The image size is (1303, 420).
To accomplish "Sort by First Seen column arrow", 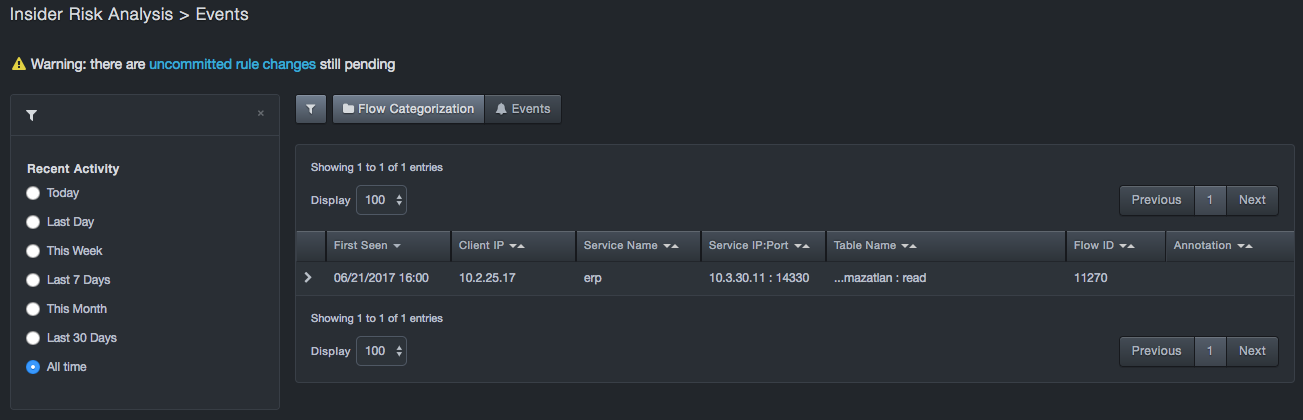I will 397,246.
